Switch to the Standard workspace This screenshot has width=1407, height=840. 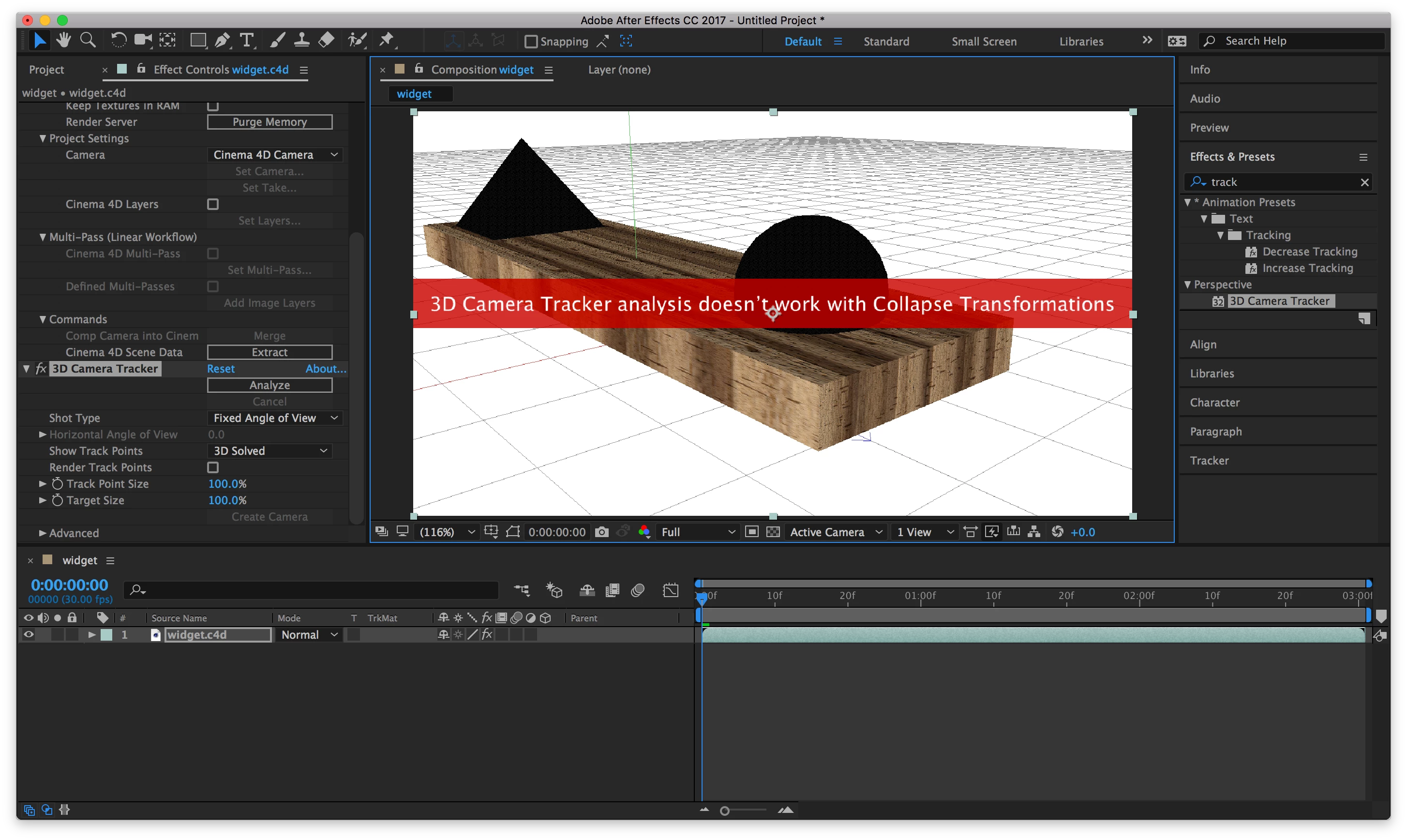point(886,41)
